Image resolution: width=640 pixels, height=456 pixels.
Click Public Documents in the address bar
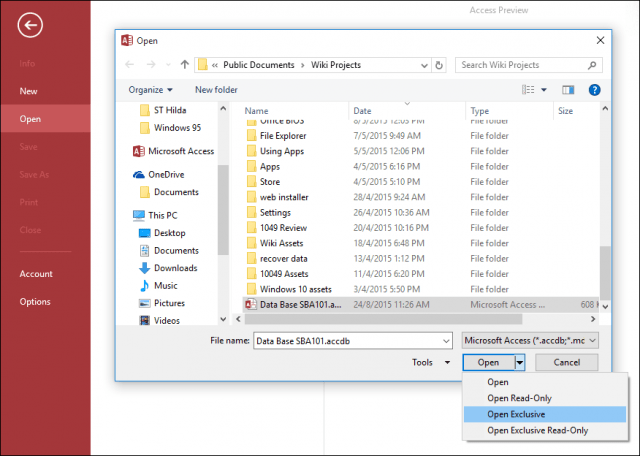[259, 65]
